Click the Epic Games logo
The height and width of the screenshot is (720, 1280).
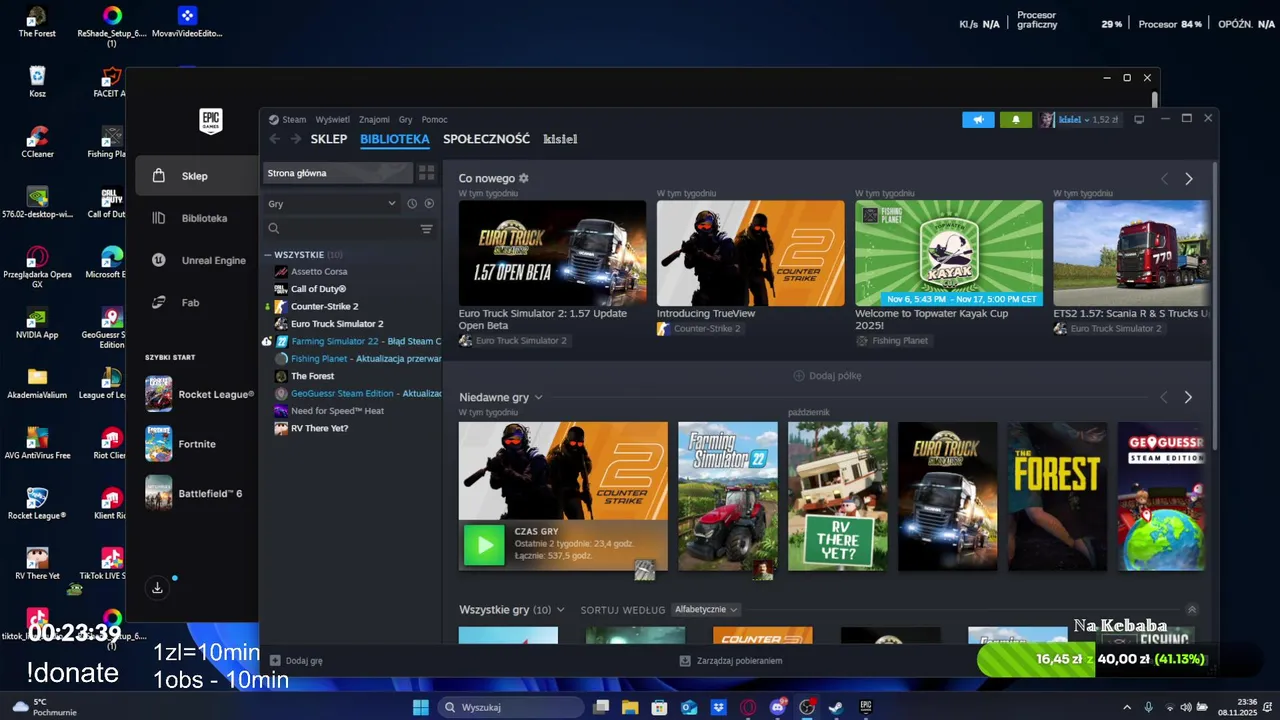click(210, 122)
